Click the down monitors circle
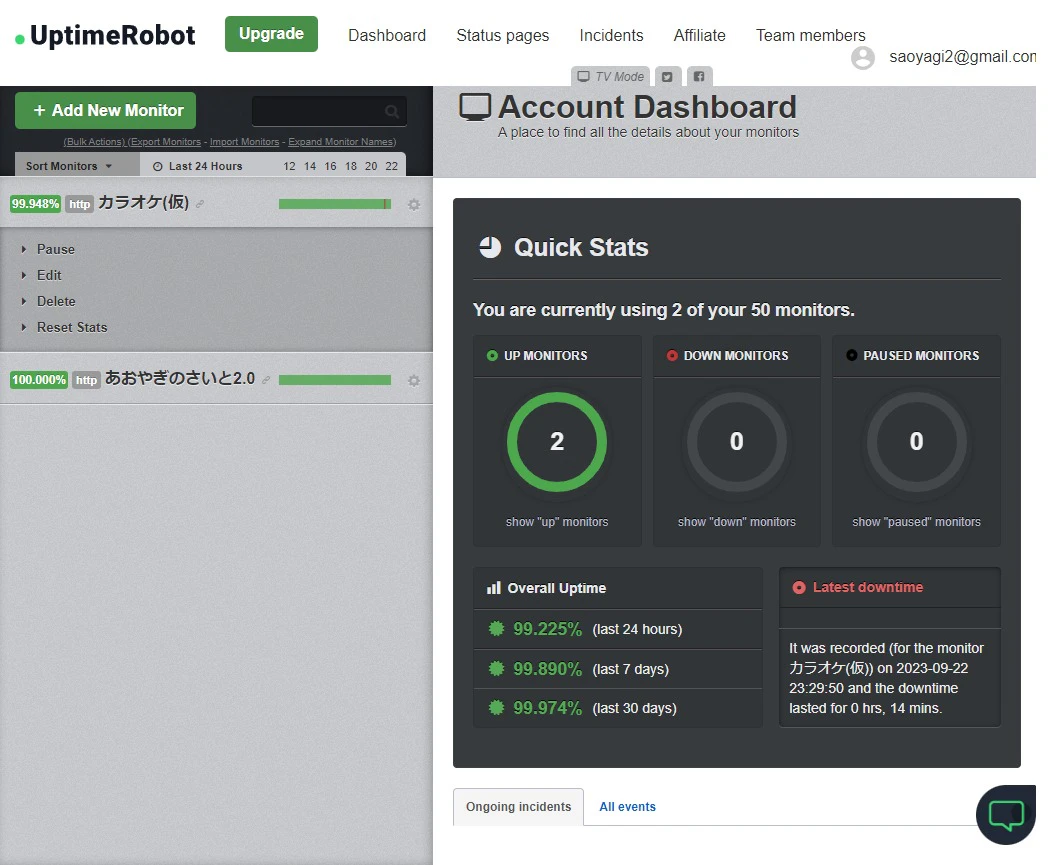 [x=737, y=442]
